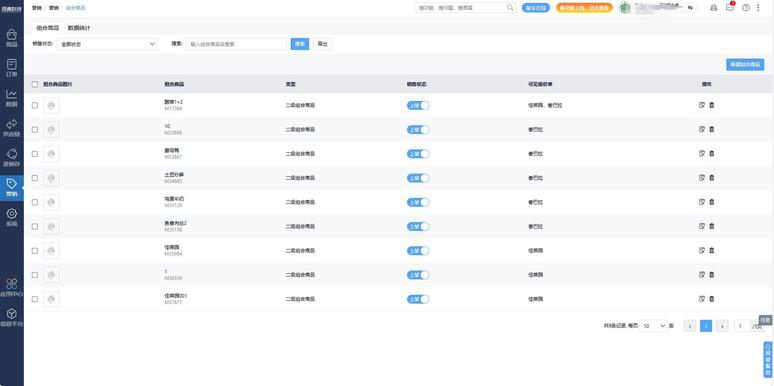
Task: Toggle the 上架 switch for M17384
Action: tap(418, 105)
